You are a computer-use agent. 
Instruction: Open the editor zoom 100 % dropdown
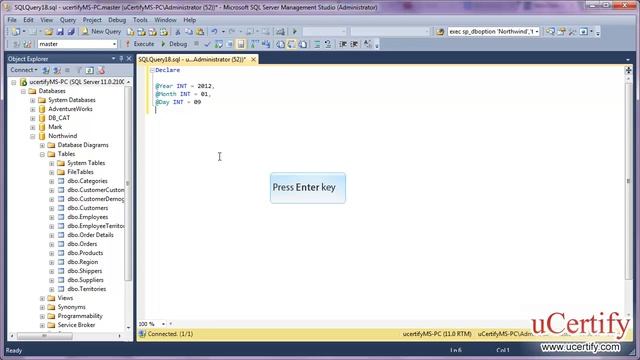[x=163, y=324]
